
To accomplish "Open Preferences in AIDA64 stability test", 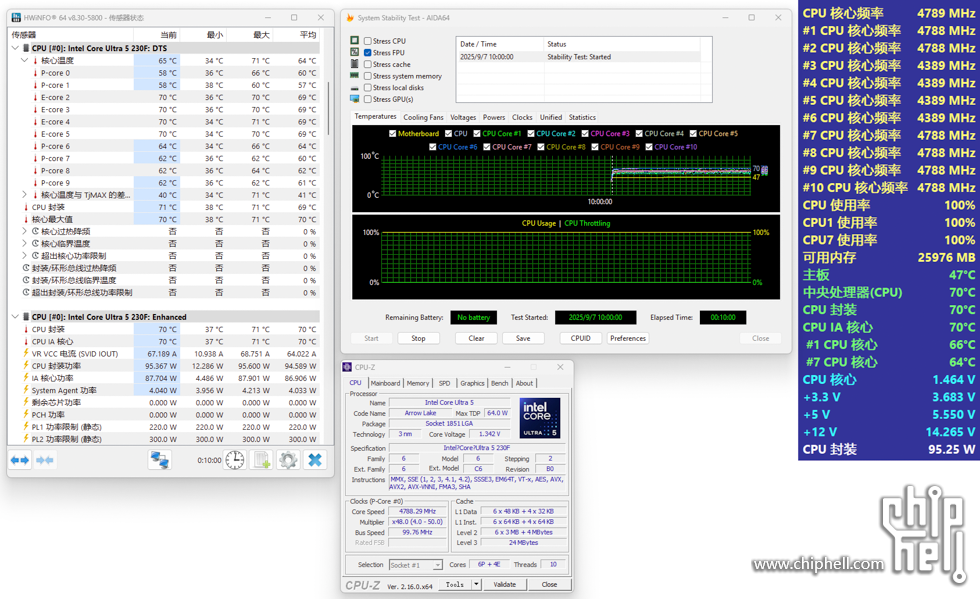I will (x=628, y=338).
